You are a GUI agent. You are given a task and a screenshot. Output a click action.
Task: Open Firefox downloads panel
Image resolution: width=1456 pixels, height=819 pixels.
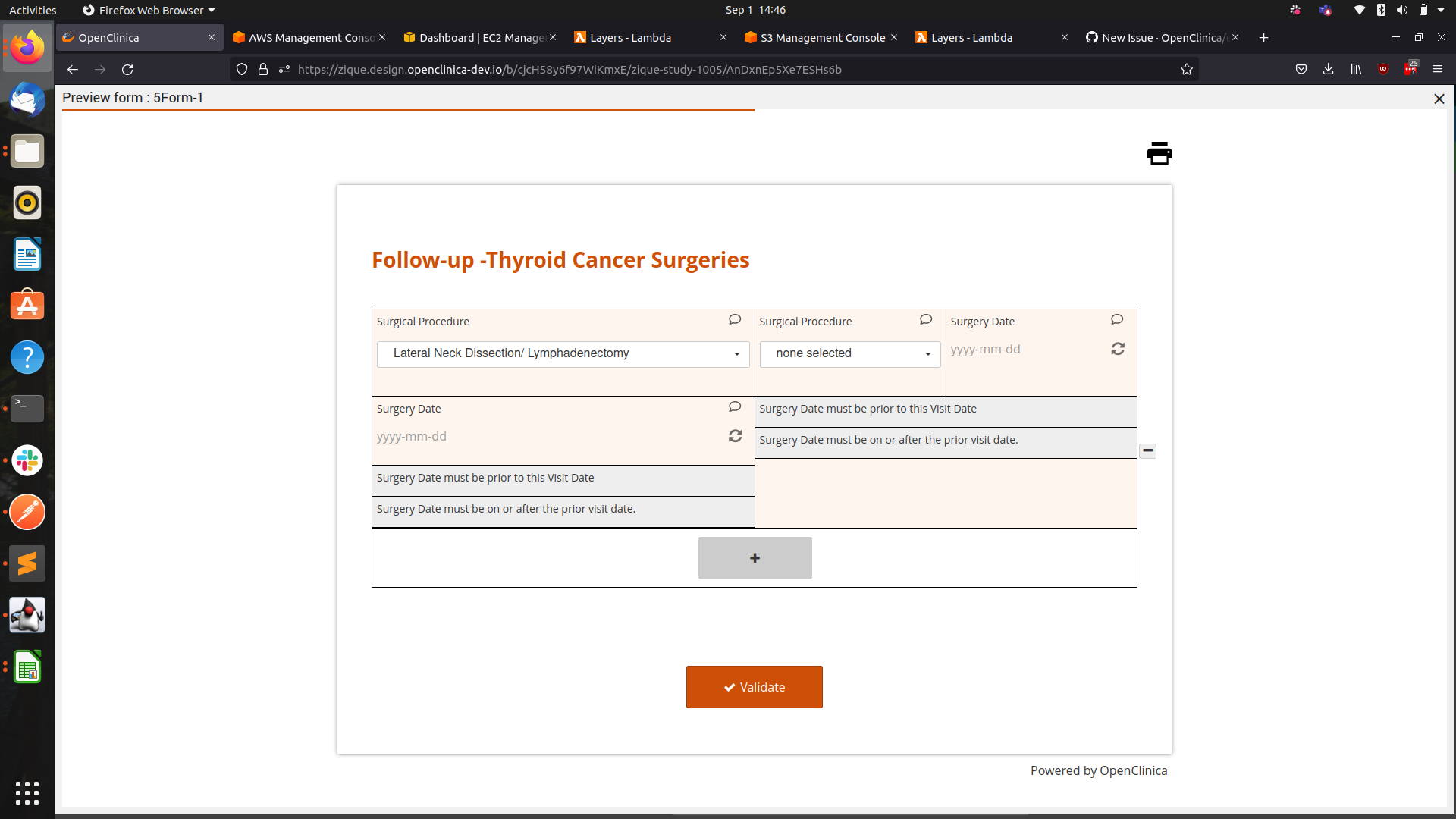[x=1328, y=69]
